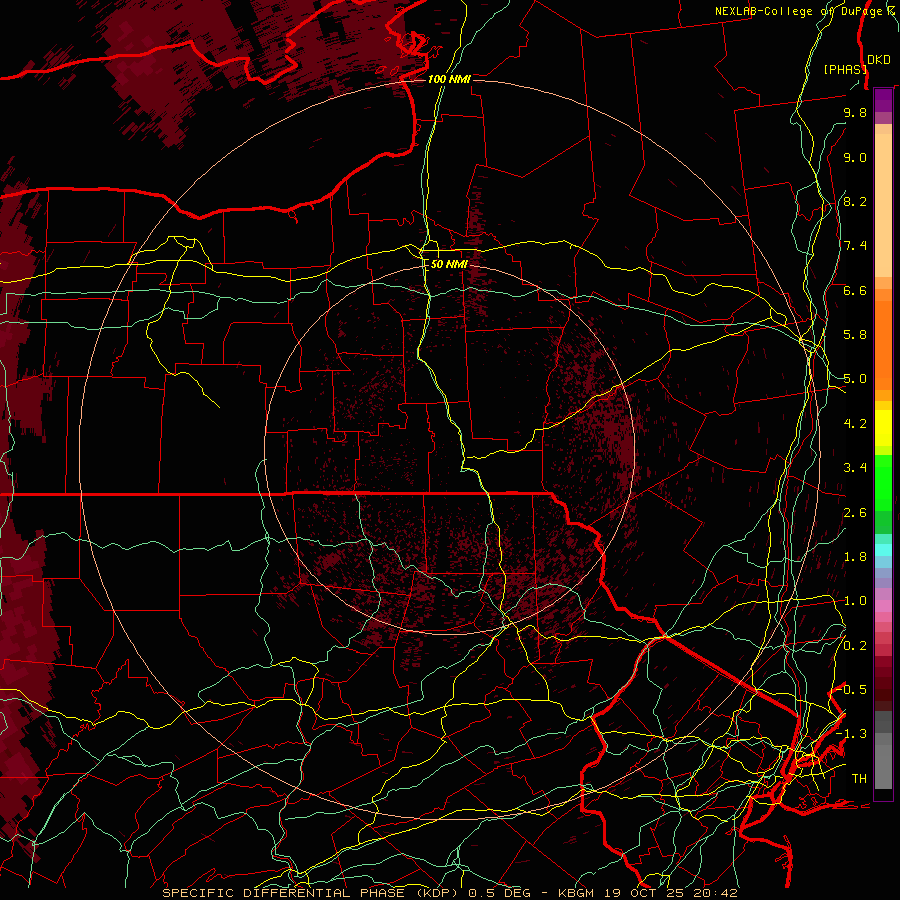Click the 2.6 value on the color scale
The image size is (900, 900).
pyautogui.click(x=855, y=513)
